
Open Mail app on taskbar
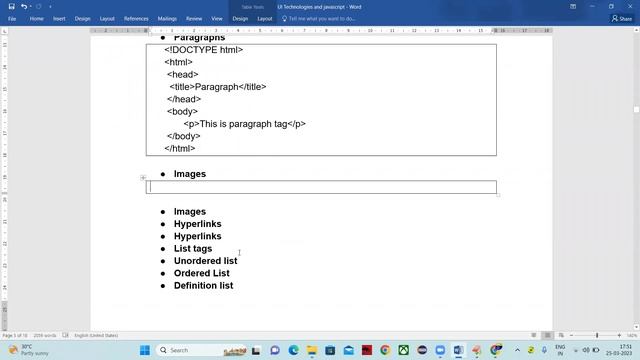click(349, 350)
